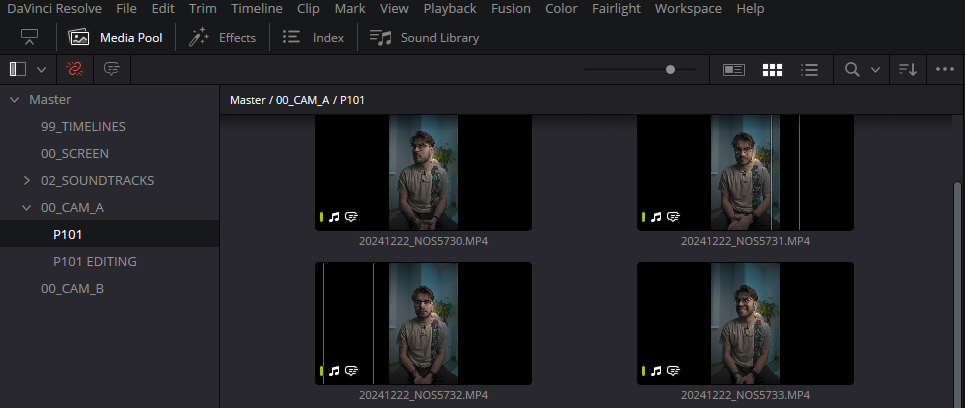Select the 99_TIMELINES bin

[83, 126]
